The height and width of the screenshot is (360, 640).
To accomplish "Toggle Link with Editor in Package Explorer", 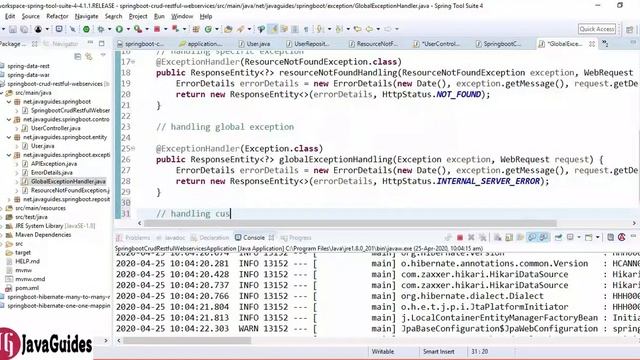I will point(89,56).
